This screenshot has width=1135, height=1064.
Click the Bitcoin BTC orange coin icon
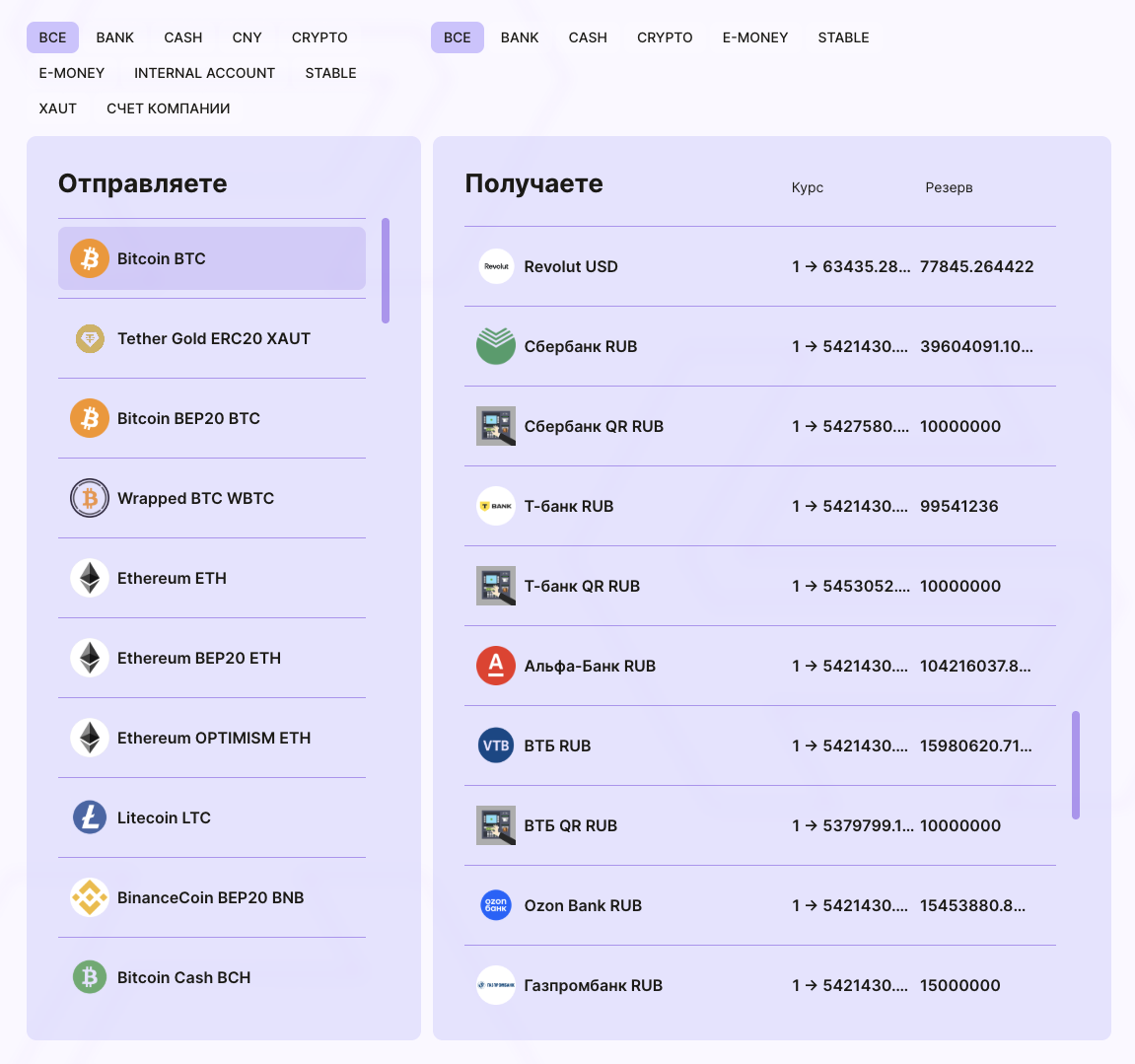[90, 258]
